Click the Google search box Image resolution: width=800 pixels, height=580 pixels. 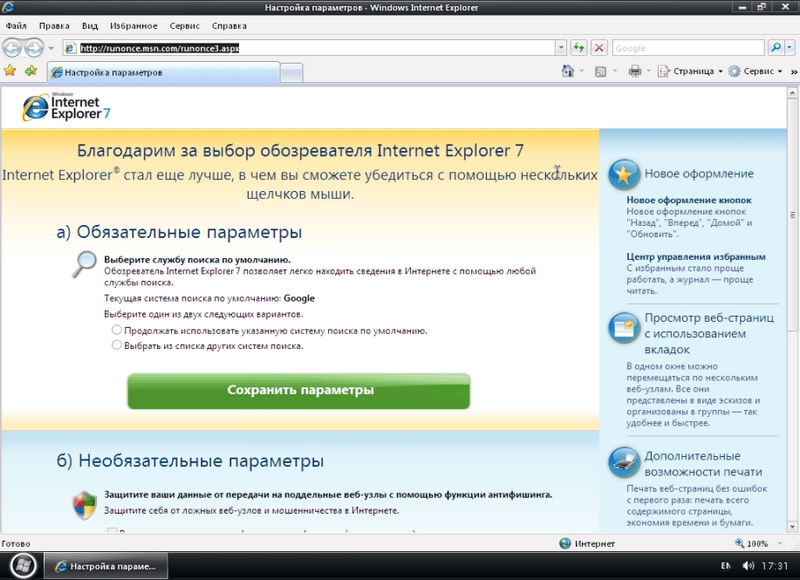tap(688, 48)
